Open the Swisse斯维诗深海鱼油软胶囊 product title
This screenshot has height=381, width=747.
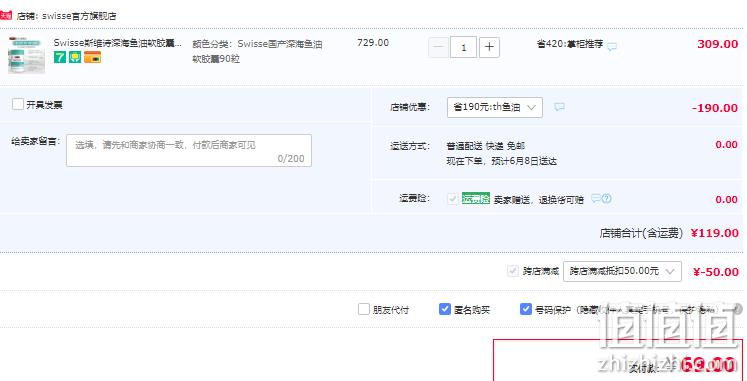click(x=118, y=43)
